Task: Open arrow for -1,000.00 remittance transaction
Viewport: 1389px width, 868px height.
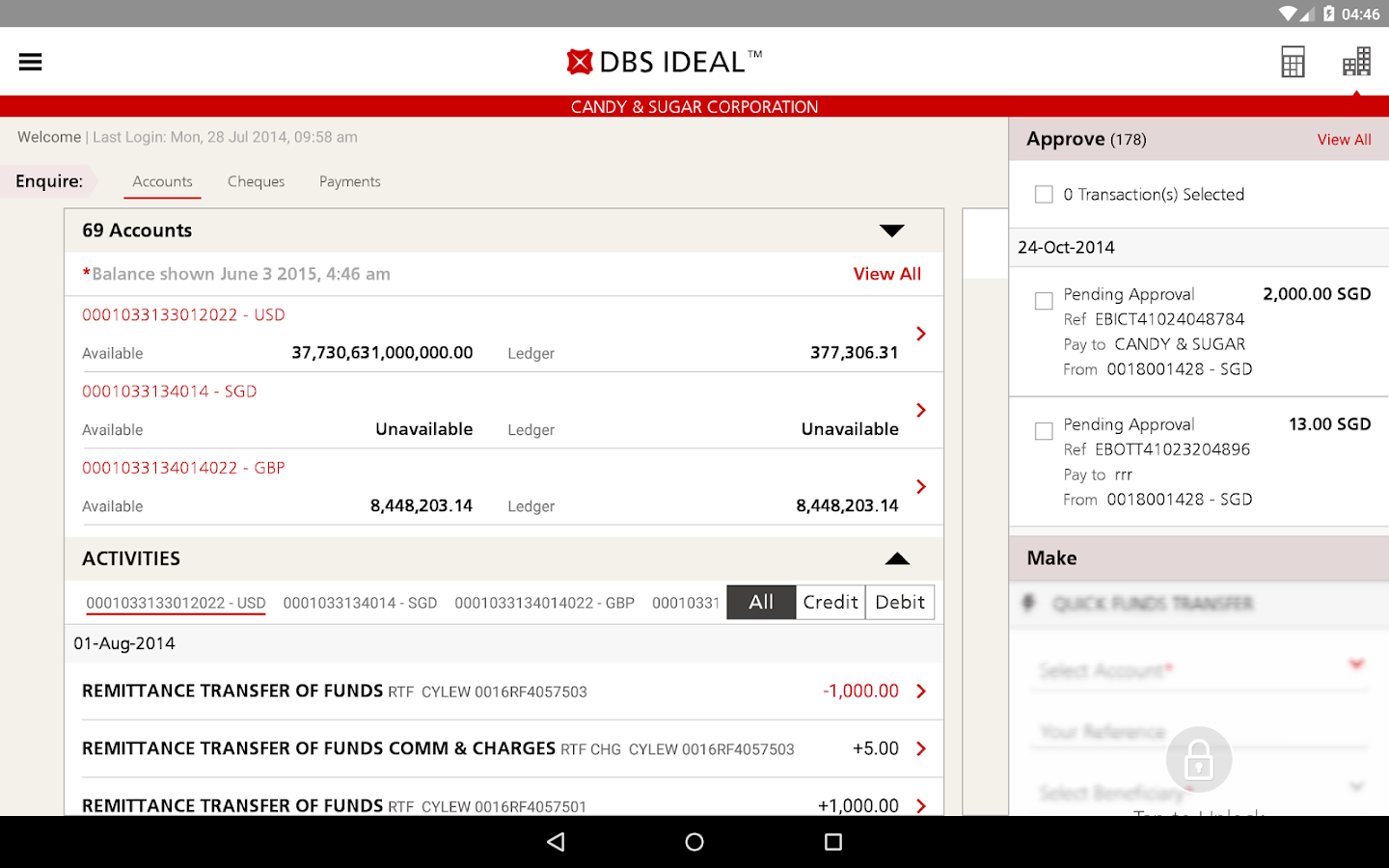Action: pos(921,692)
